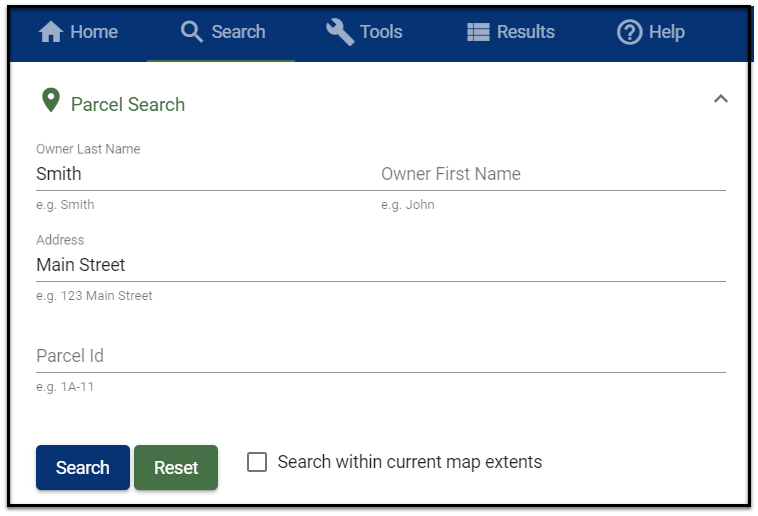758x516 pixels.
Task: Open the Help tab label
Action: pyautogui.click(x=666, y=32)
